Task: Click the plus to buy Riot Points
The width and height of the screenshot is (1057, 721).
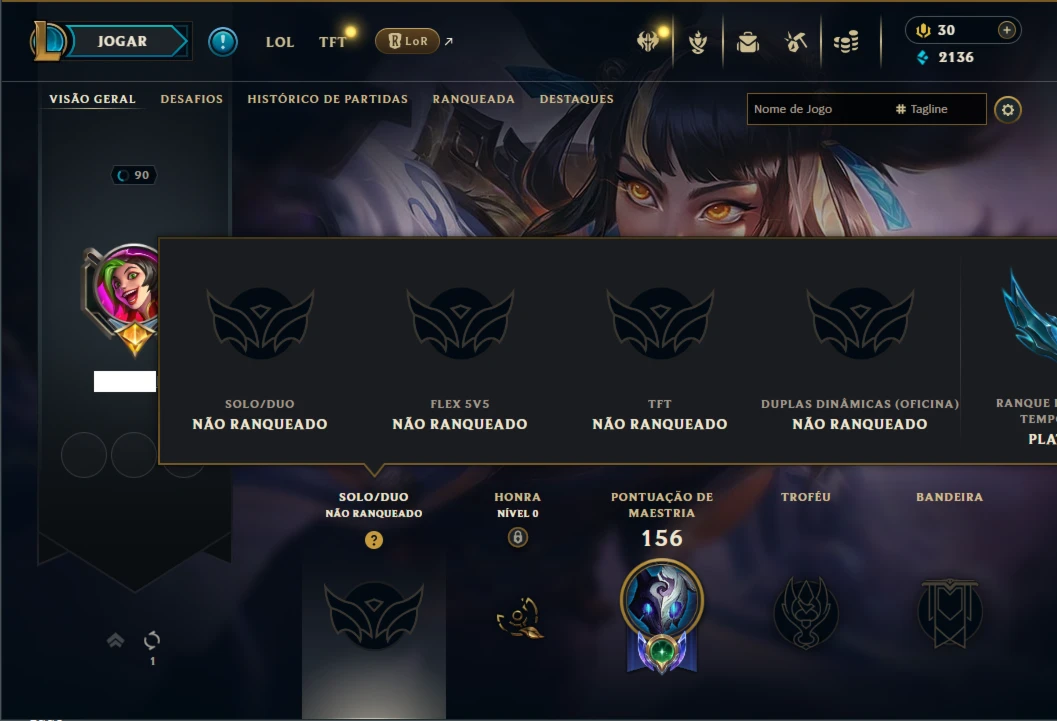Action: pyautogui.click(x=1006, y=30)
